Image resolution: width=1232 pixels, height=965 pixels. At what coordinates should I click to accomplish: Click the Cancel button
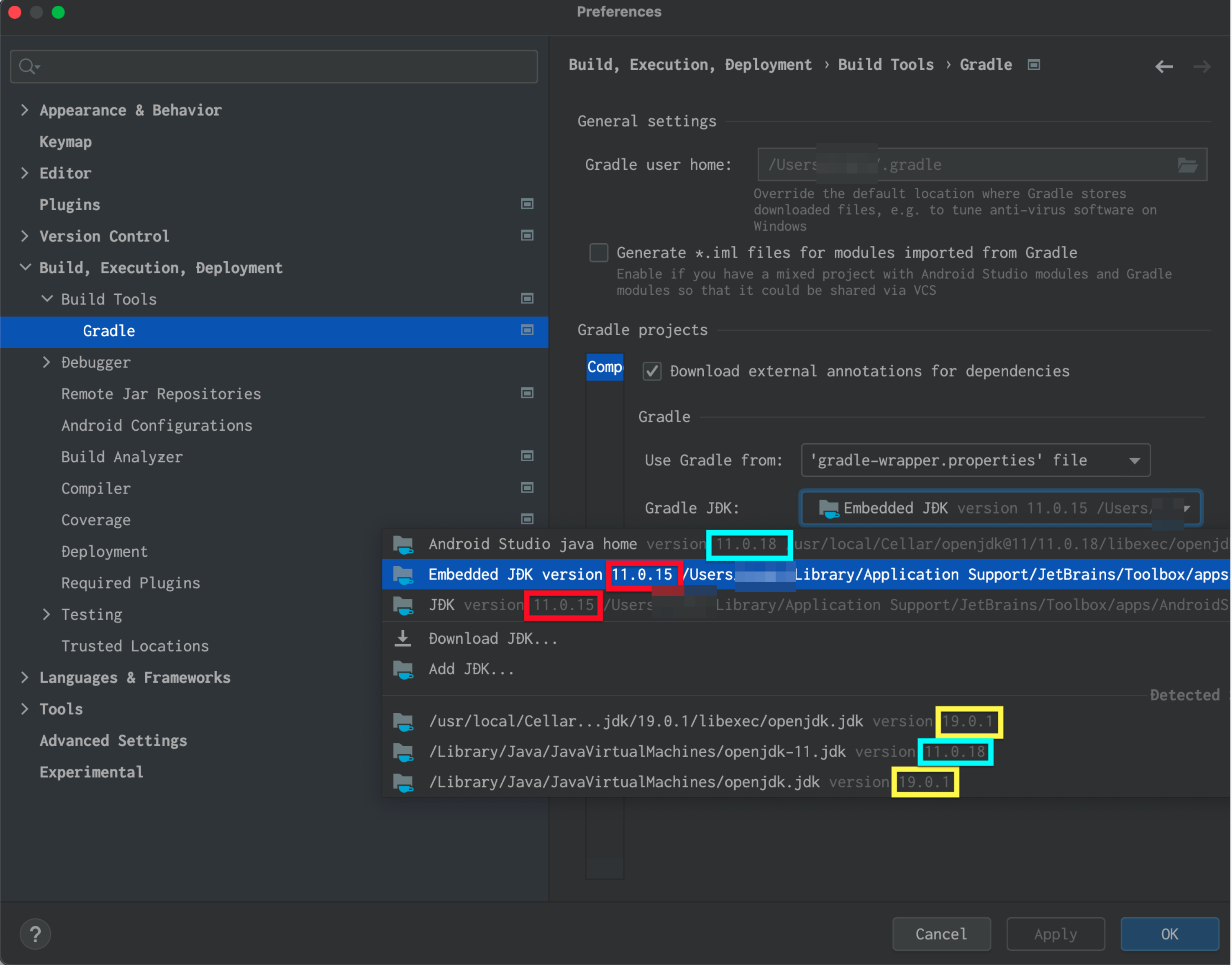click(x=941, y=934)
